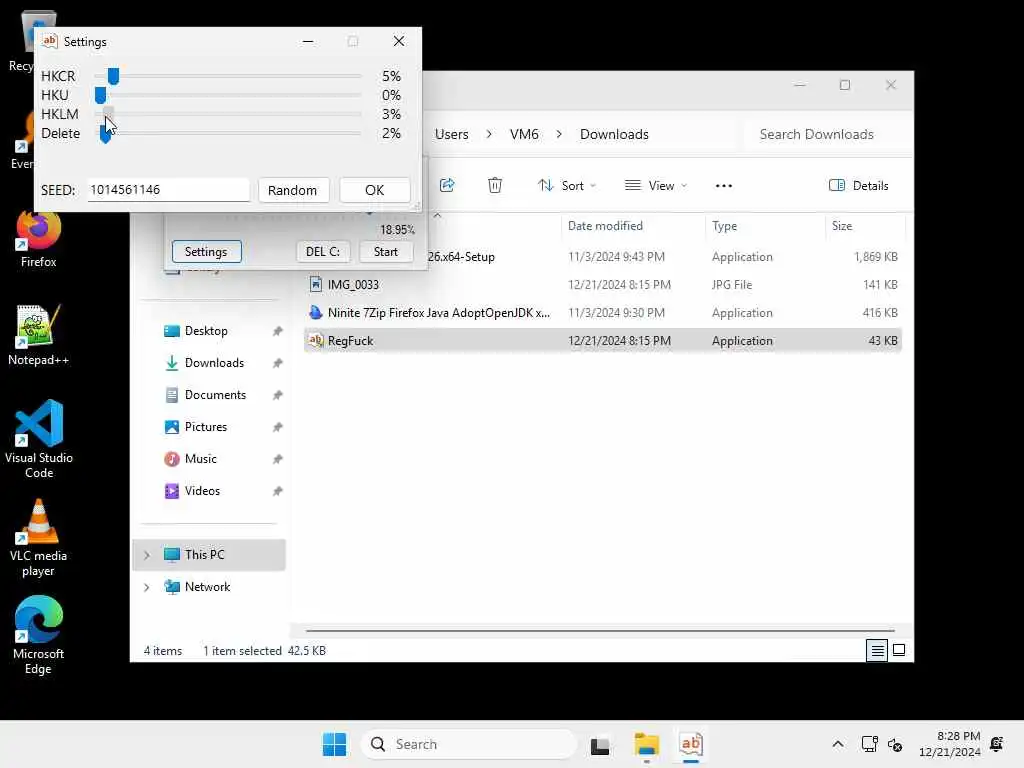Click the Ninite installer file icon
Screen dimensions: 1024x768
316,313
